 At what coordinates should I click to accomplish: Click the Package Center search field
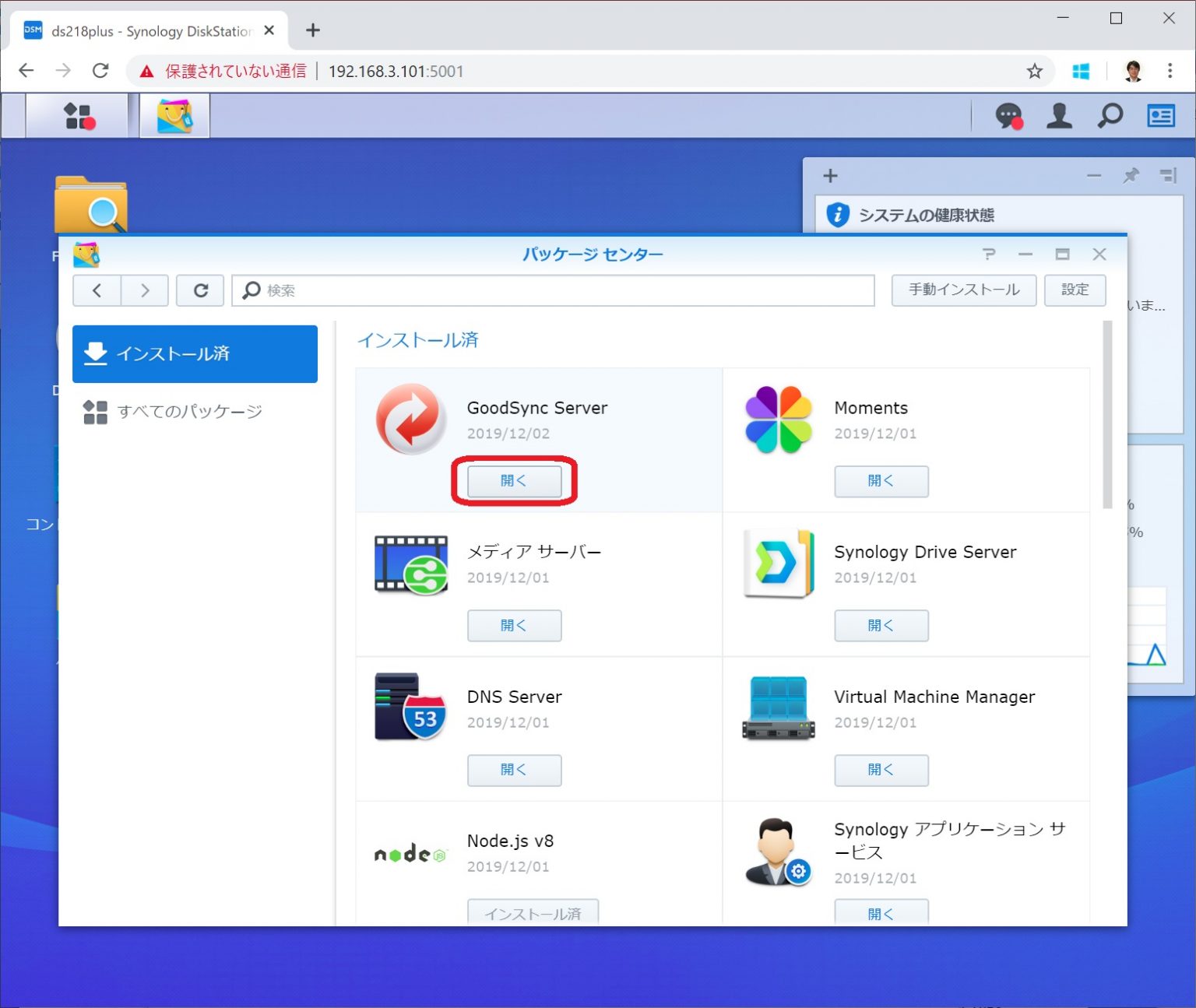coord(553,290)
